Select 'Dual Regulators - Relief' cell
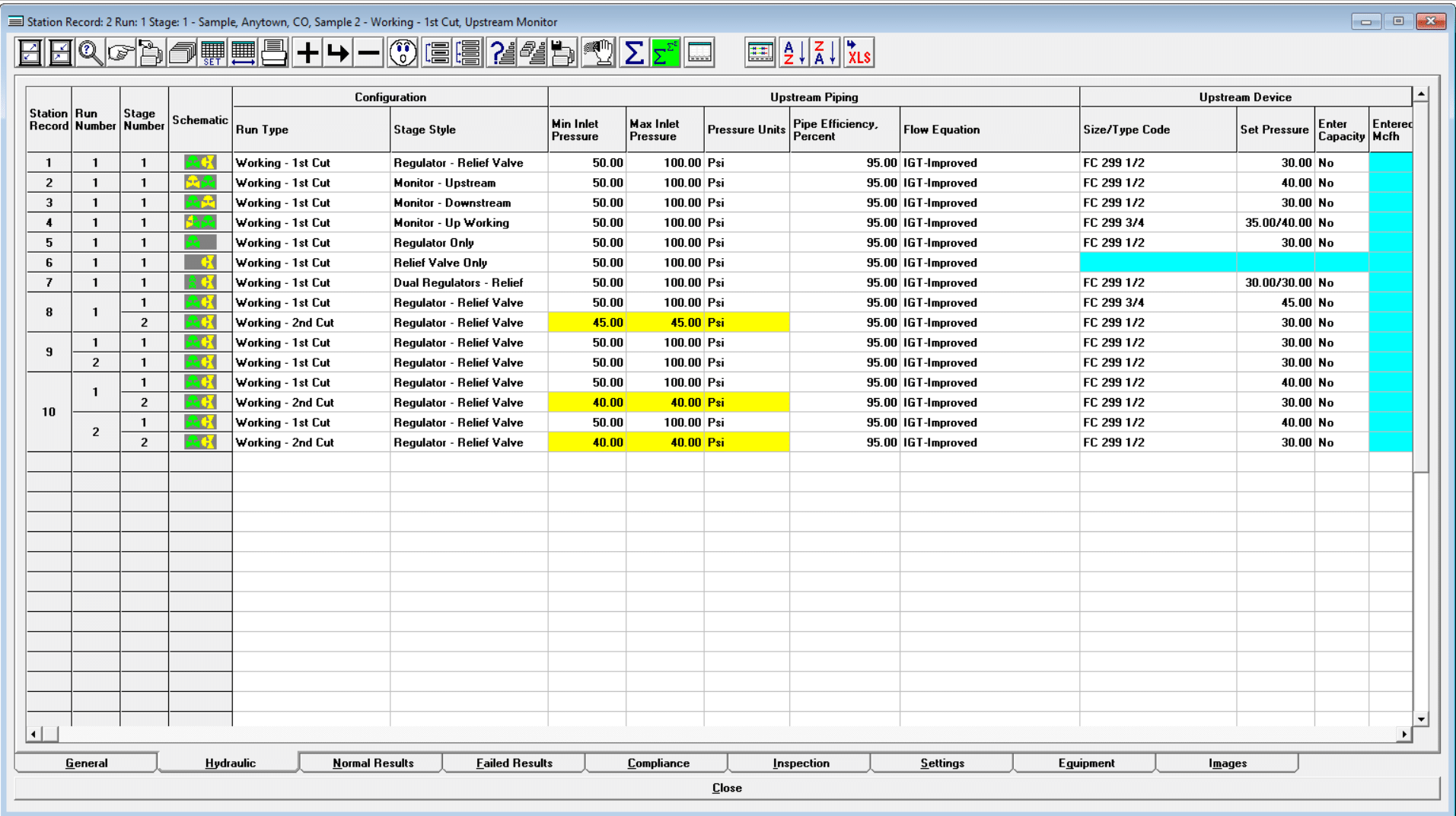 coord(469,282)
